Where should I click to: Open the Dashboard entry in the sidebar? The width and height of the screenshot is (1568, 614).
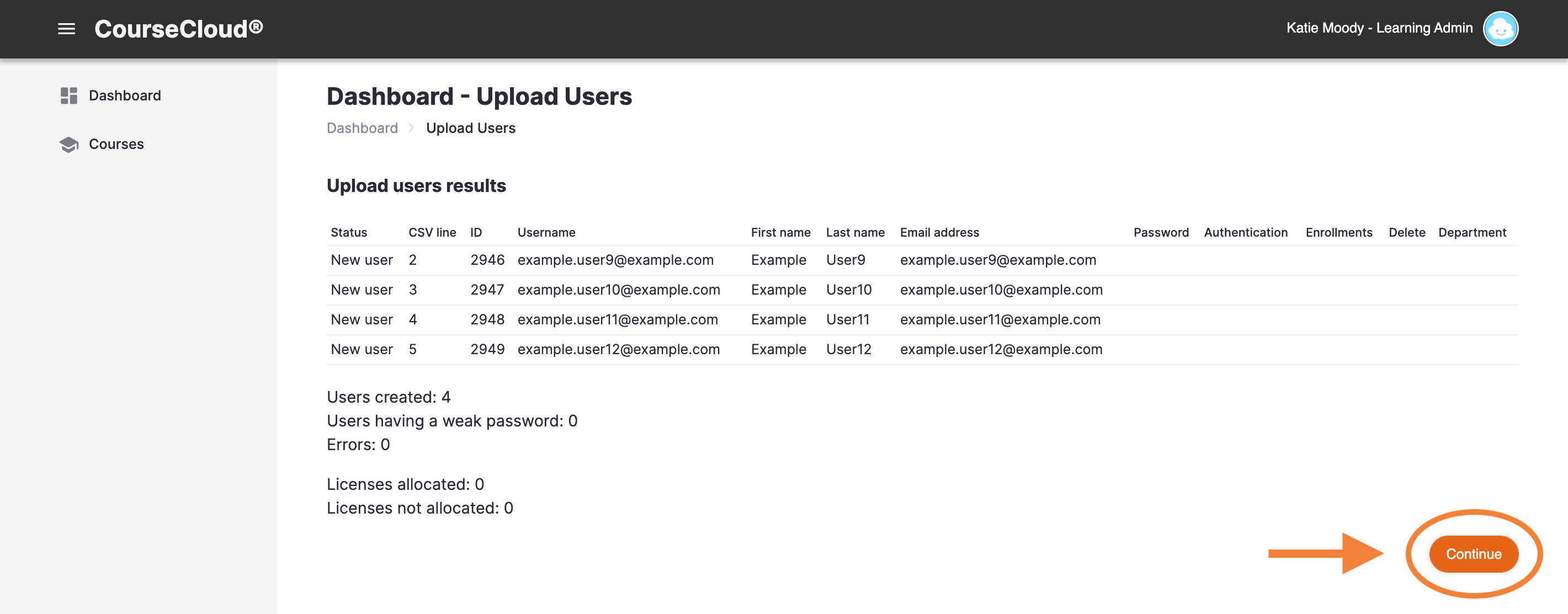pyautogui.click(x=125, y=95)
